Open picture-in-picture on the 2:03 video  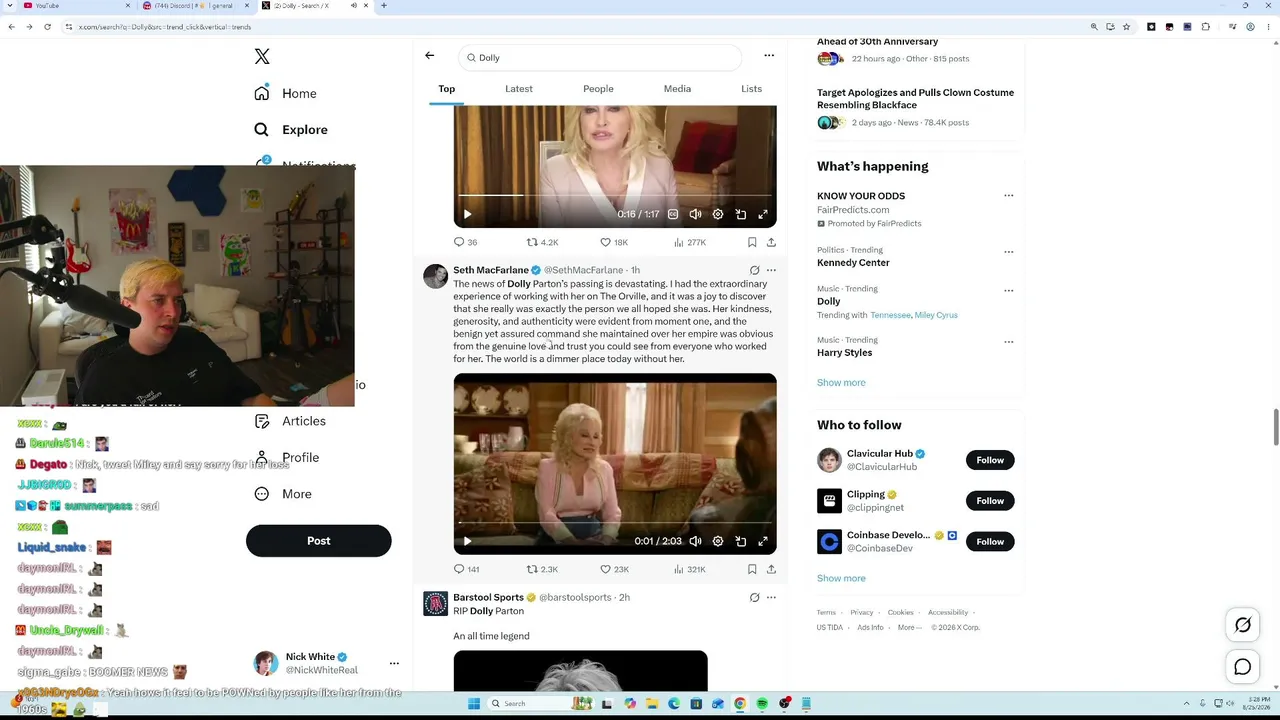(x=741, y=541)
